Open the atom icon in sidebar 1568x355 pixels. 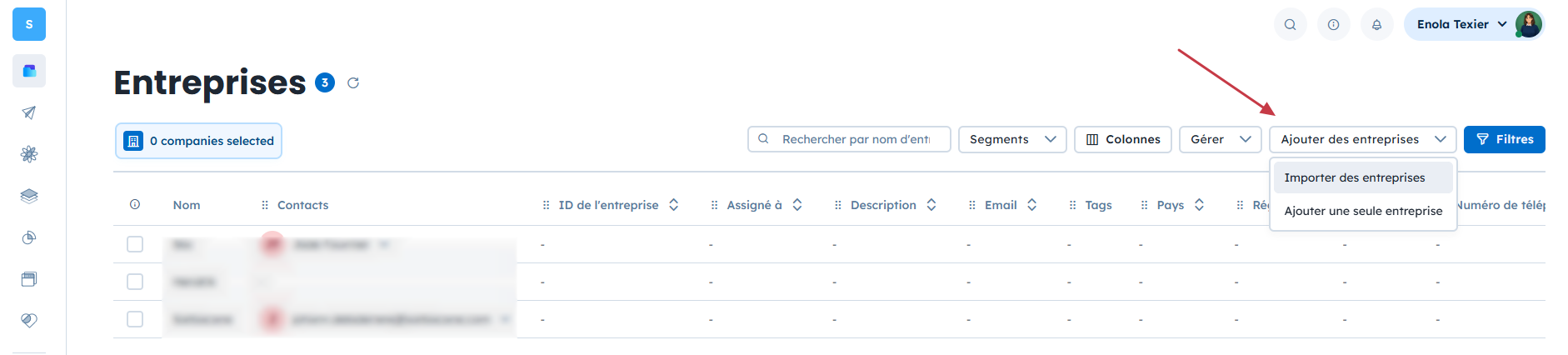29,154
